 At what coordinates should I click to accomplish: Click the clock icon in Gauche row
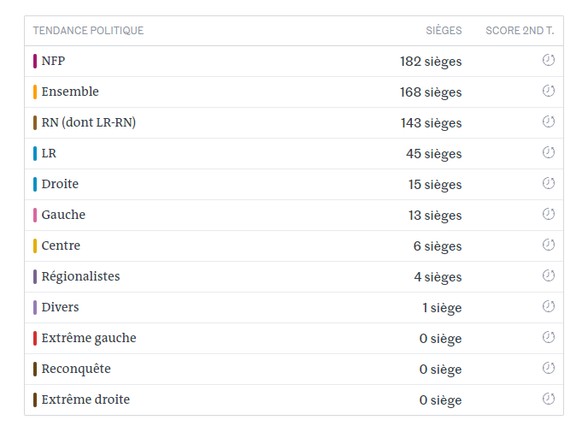549,214
